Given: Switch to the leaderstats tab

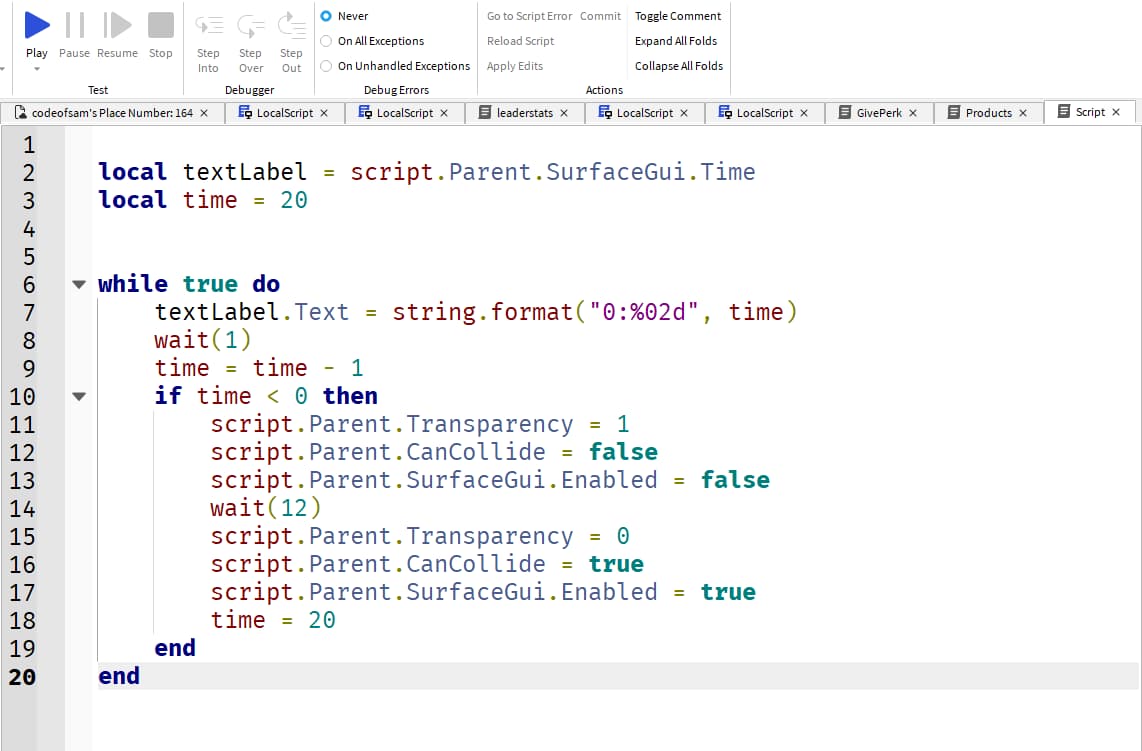Looking at the screenshot, I should tap(524, 113).
